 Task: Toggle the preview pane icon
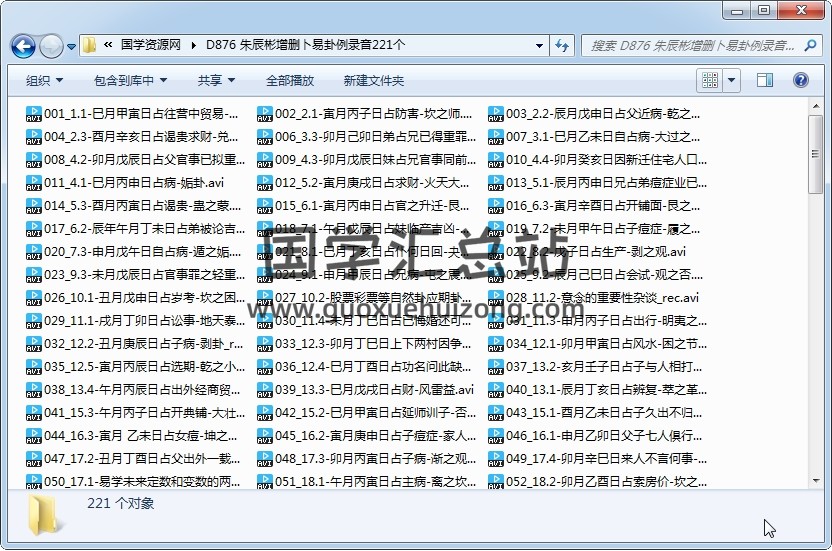765,80
